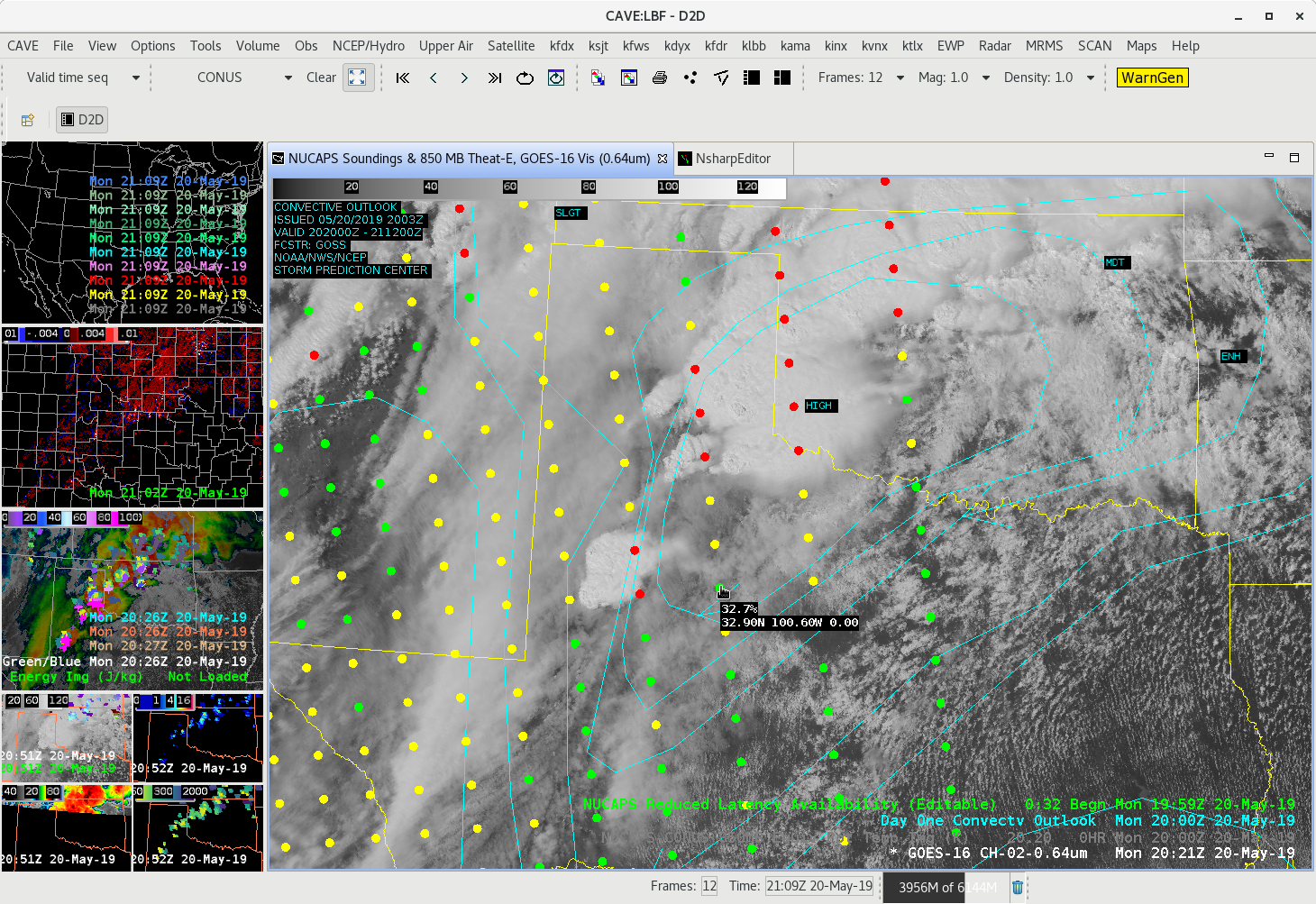Screen dimensions: 1316x904
Task: Expand the Valid time seq dropdown
Action: coord(136,78)
